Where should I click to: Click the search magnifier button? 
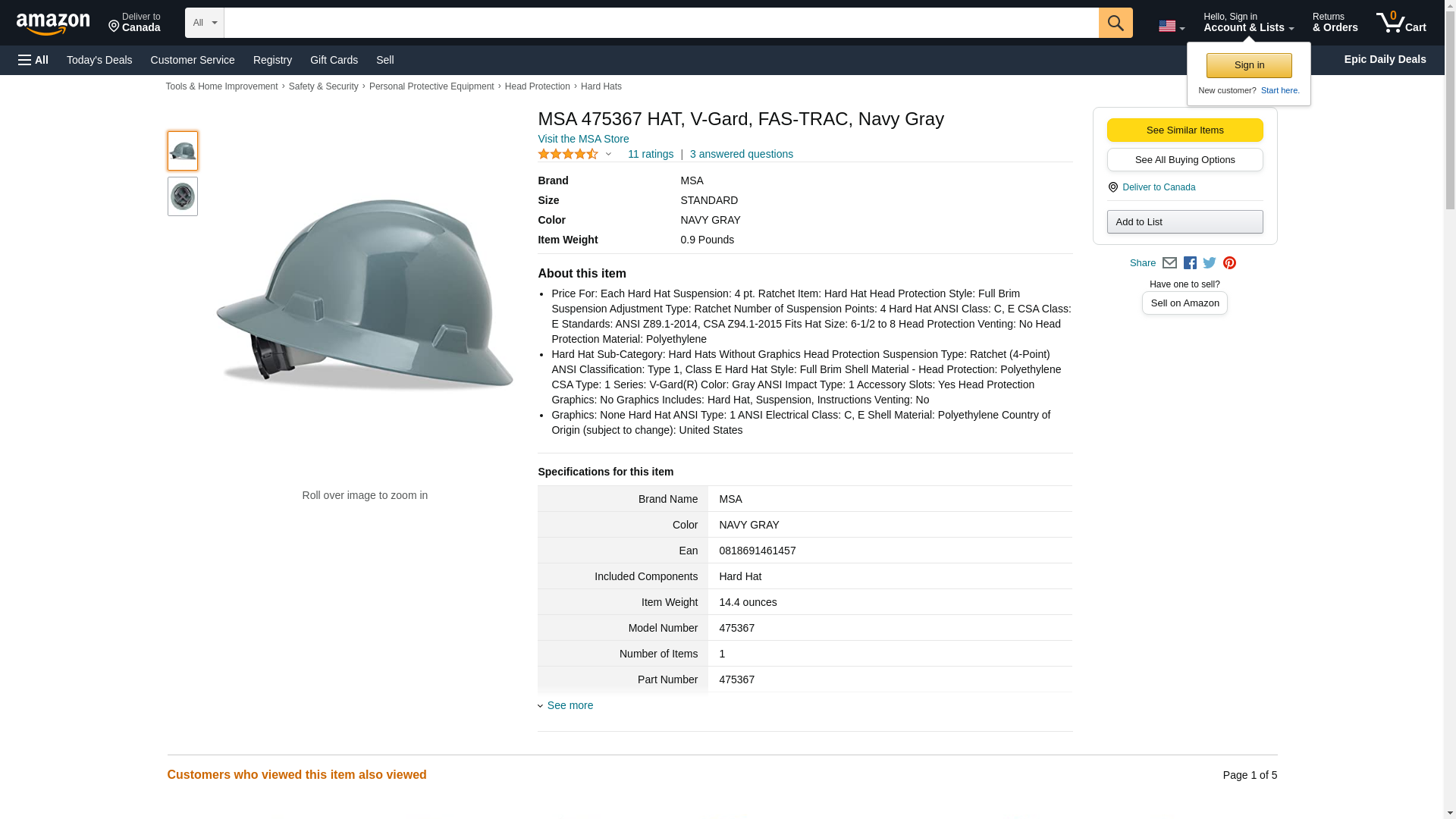(1115, 23)
